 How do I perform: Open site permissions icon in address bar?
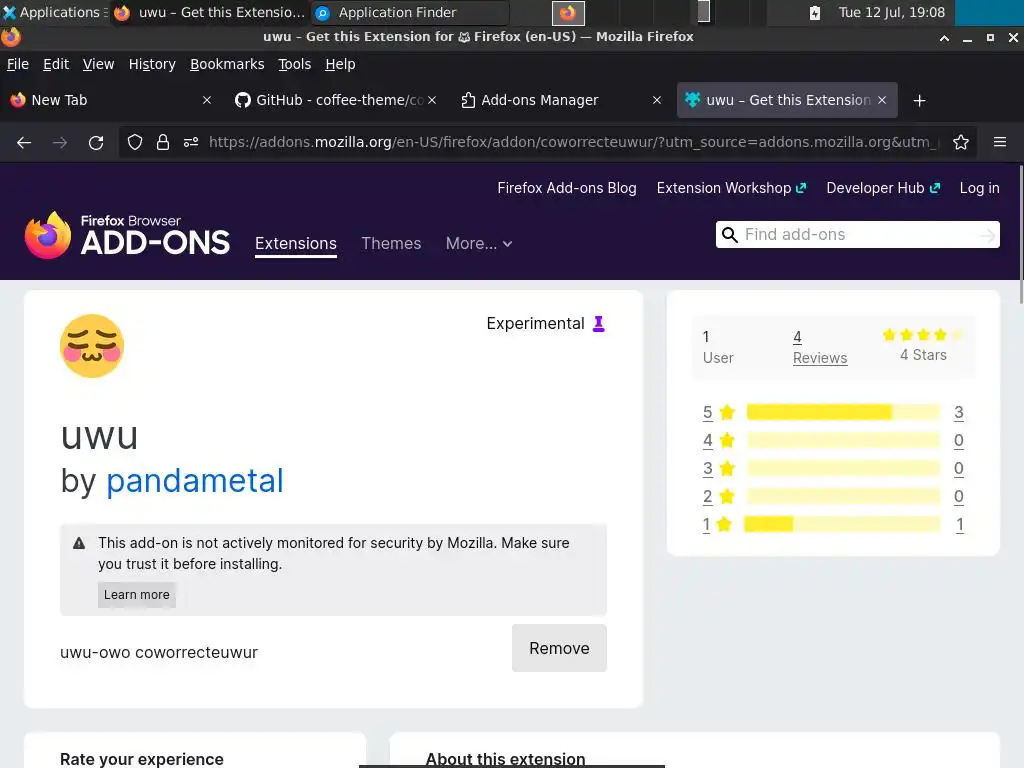(191, 142)
